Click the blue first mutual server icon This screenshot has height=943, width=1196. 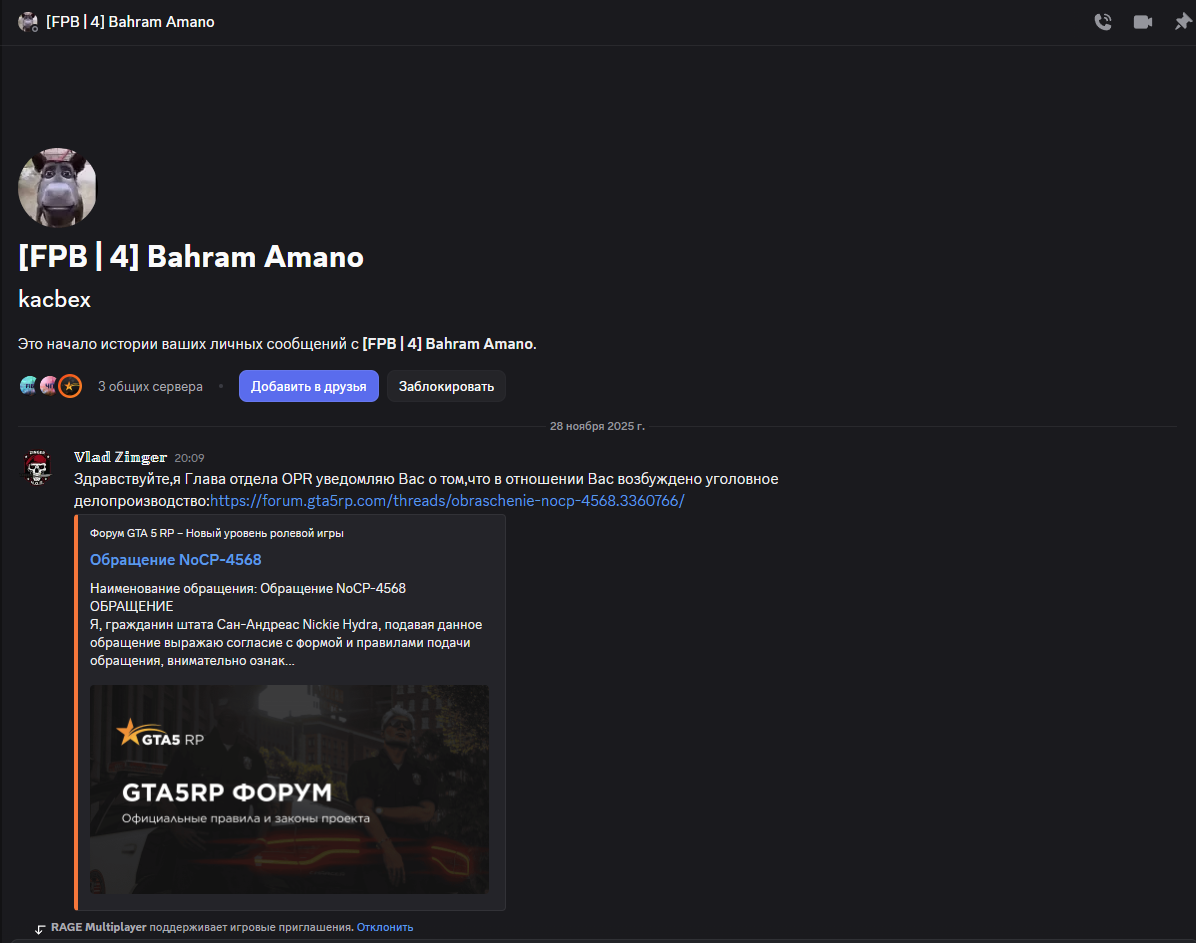coord(28,384)
